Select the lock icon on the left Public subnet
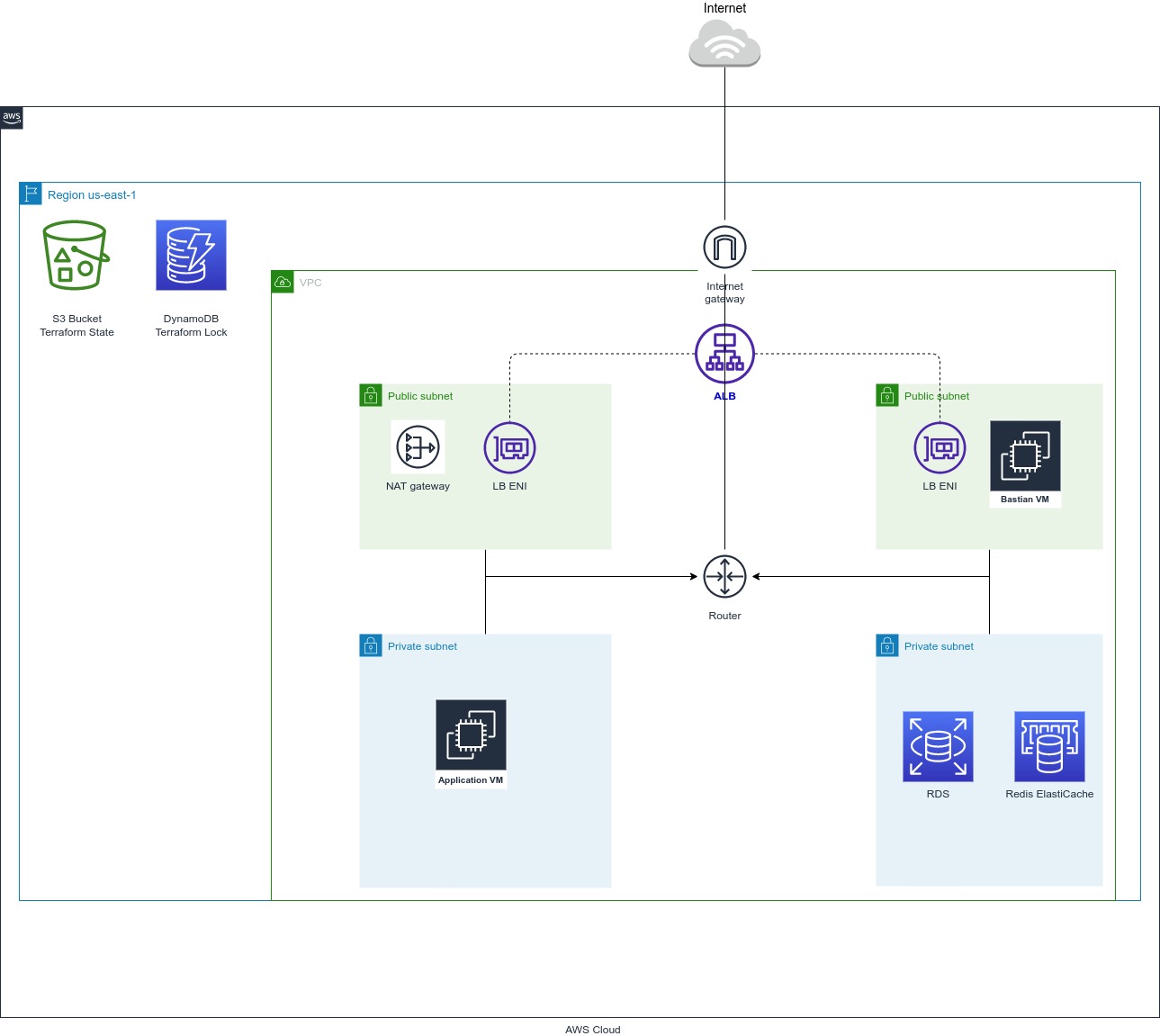 pyautogui.click(x=370, y=395)
